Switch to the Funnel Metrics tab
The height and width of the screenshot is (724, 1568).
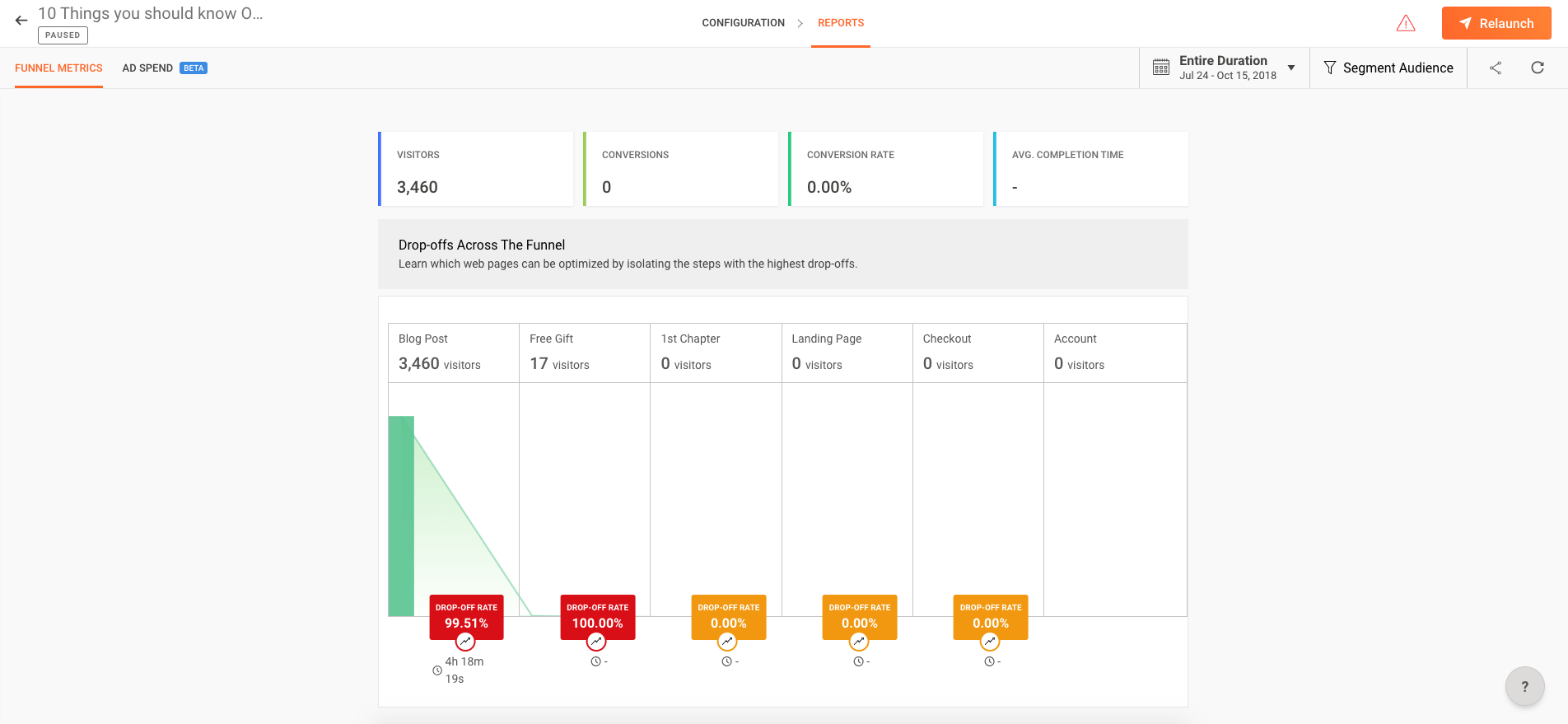click(x=58, y=68)
